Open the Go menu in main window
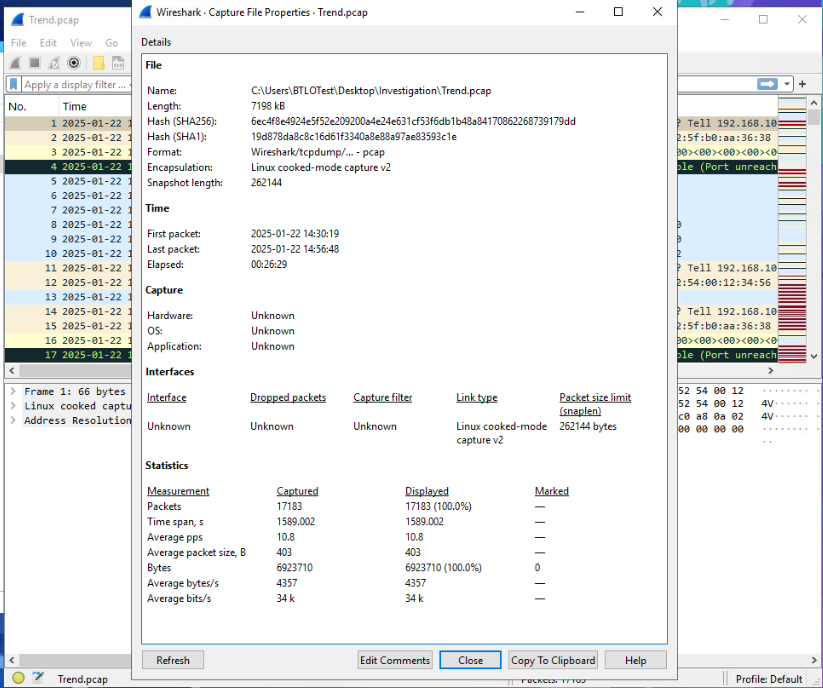Image resolution: width=823 pixels, height=688 pixels. (x=111, y=43)
